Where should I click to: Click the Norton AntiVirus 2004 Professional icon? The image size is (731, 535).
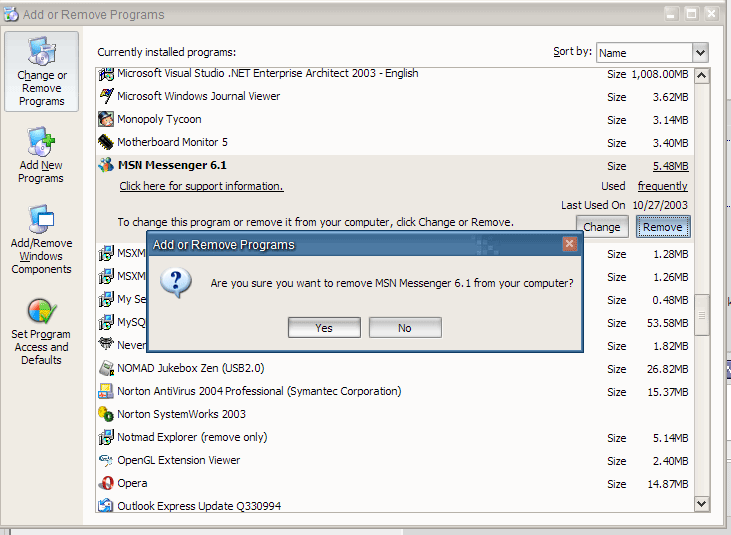(106, 391)
